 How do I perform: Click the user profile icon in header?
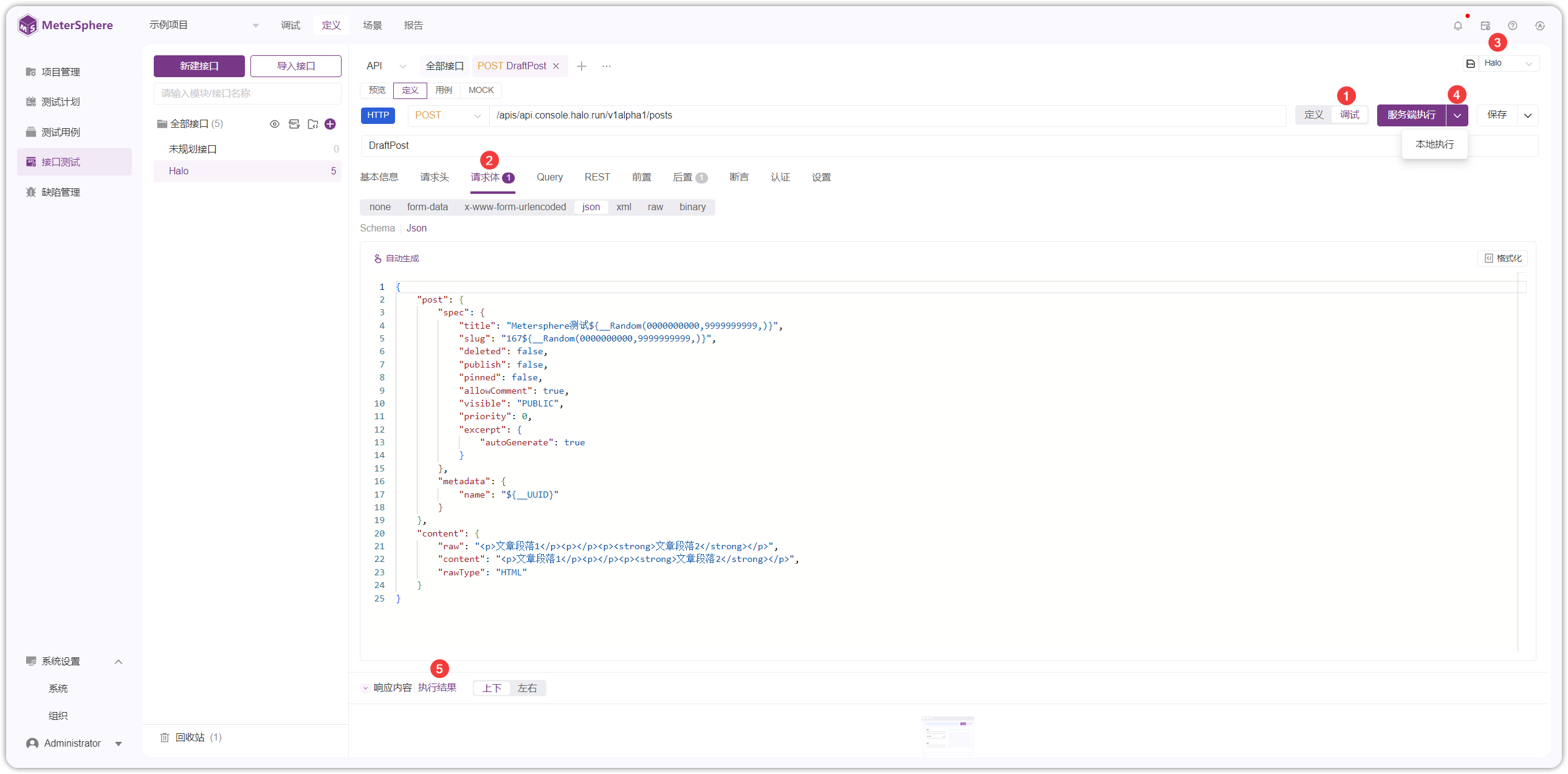click(x=1540, y=26)
